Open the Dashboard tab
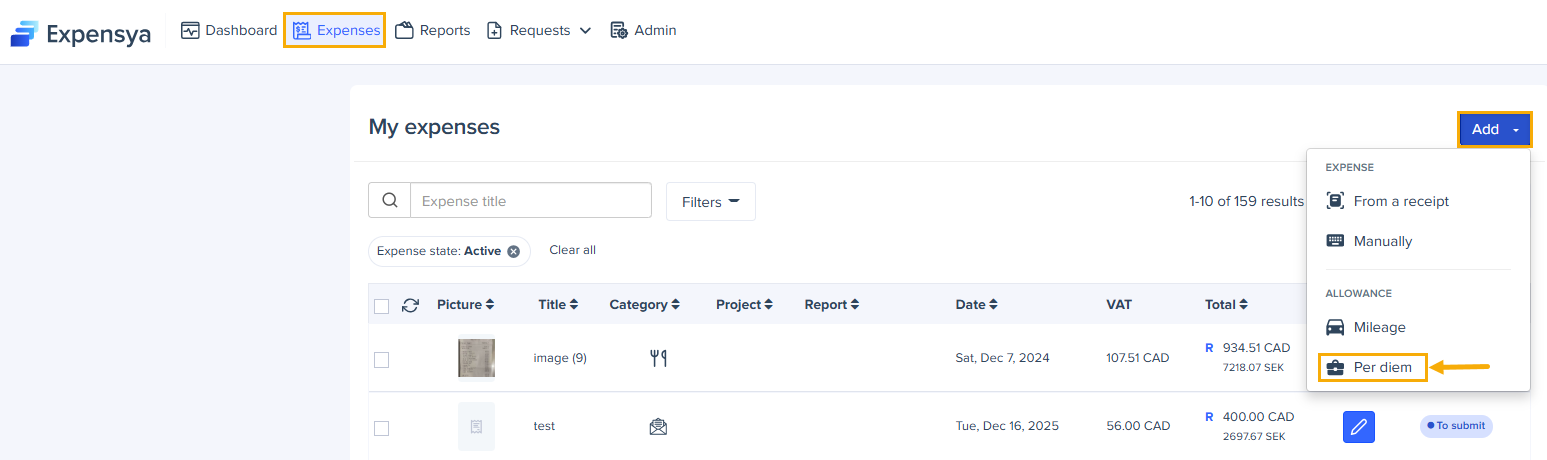1547x460 pixels. pyautogui.click(x=229, y=31)
